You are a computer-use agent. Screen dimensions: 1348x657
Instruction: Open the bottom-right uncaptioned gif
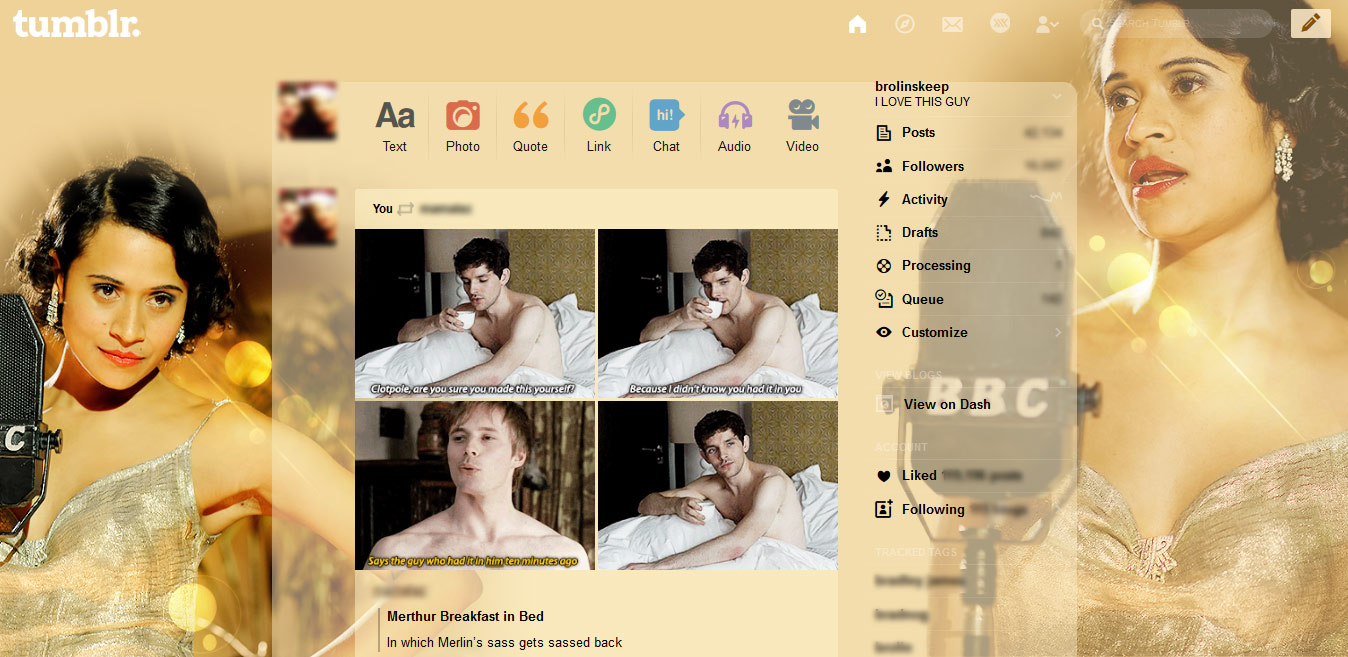718,486
